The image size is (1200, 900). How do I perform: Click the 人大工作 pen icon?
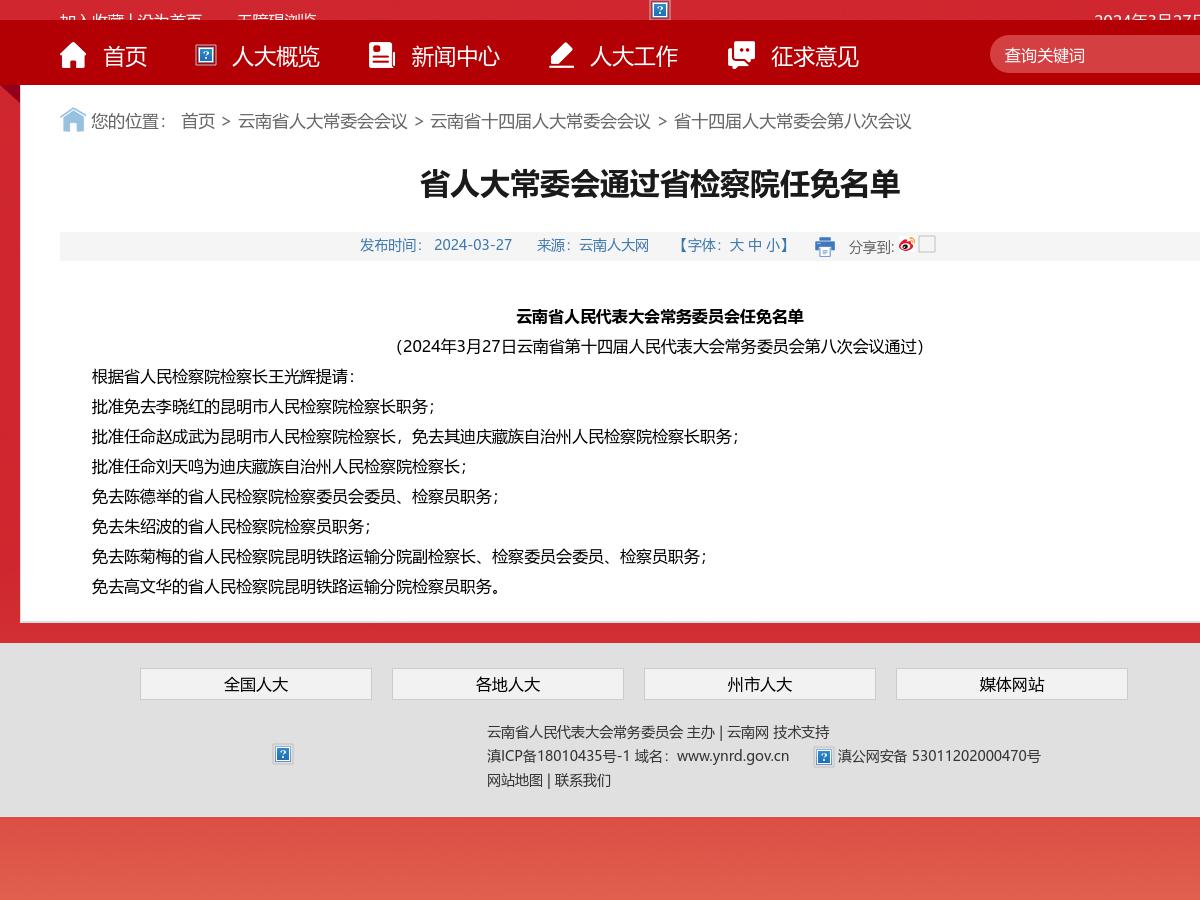[x=561, y=55]
